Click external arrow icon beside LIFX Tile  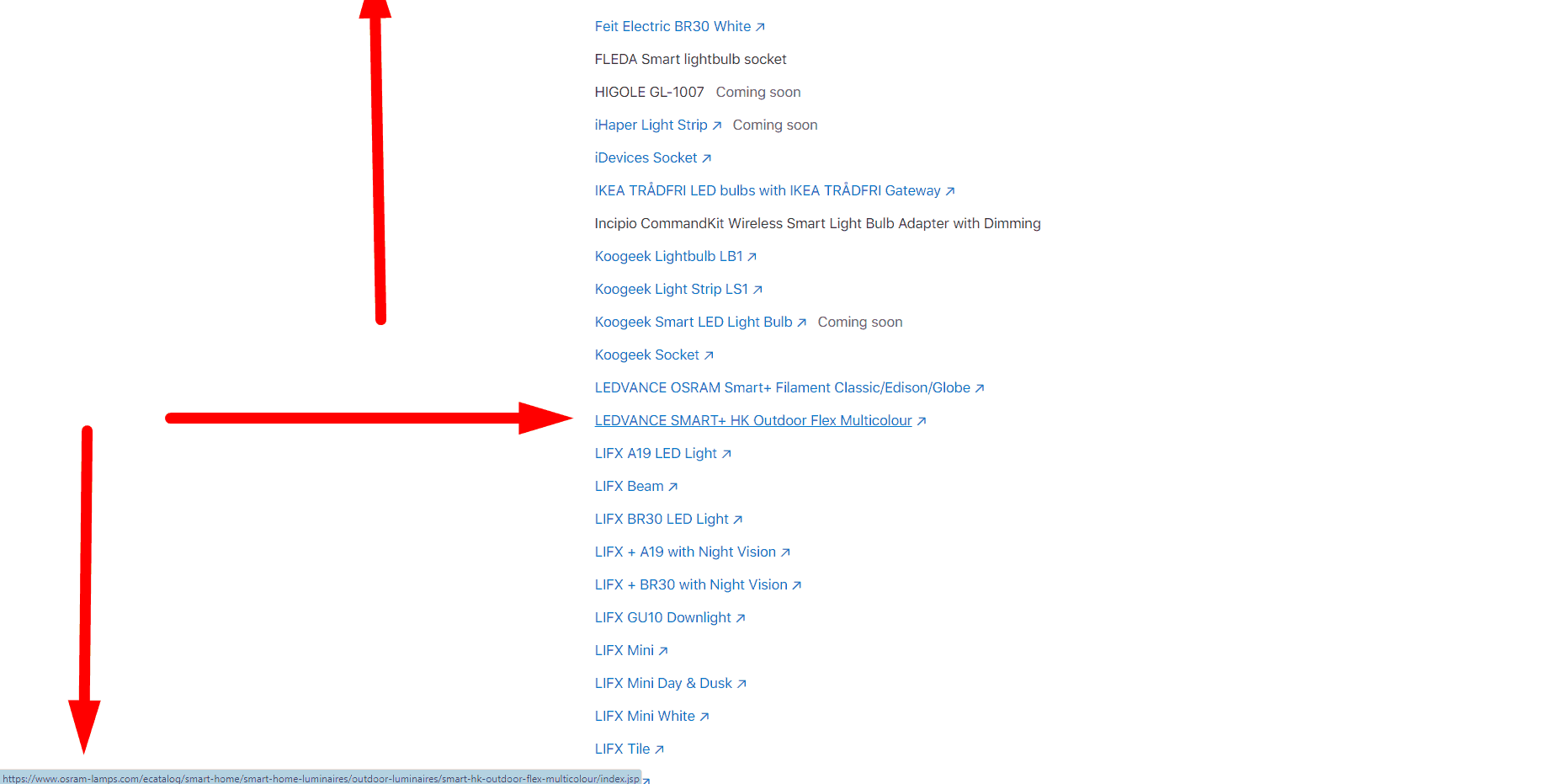pos(660,749)
